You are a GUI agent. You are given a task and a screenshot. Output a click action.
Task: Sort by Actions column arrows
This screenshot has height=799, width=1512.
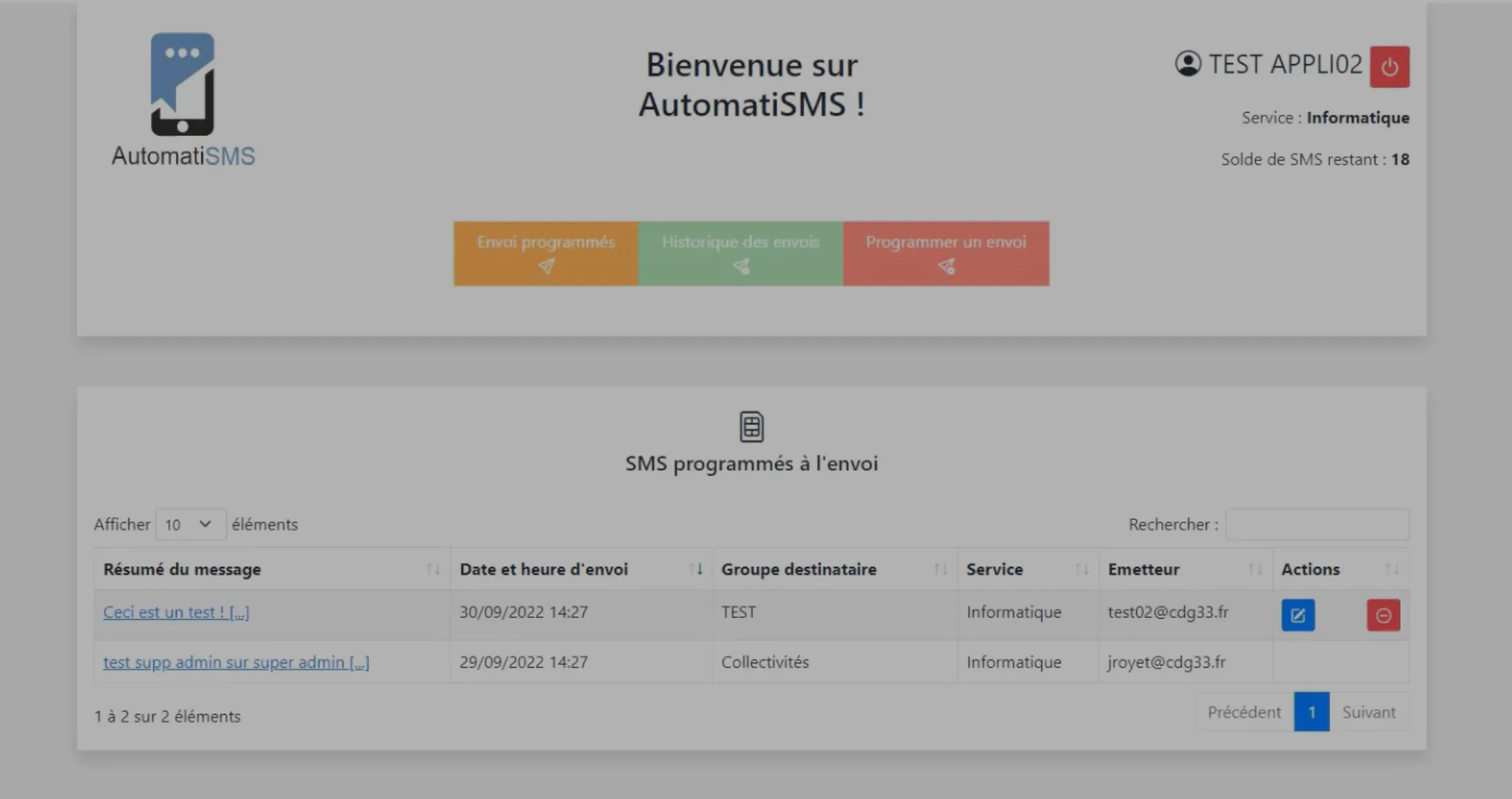tap(1392, 570)
